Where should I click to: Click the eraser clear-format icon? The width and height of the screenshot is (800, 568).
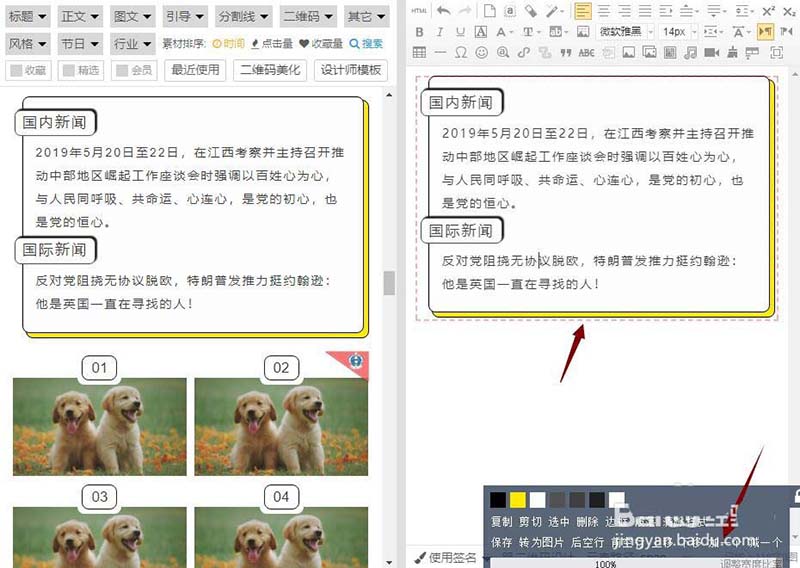pos(531,11)
